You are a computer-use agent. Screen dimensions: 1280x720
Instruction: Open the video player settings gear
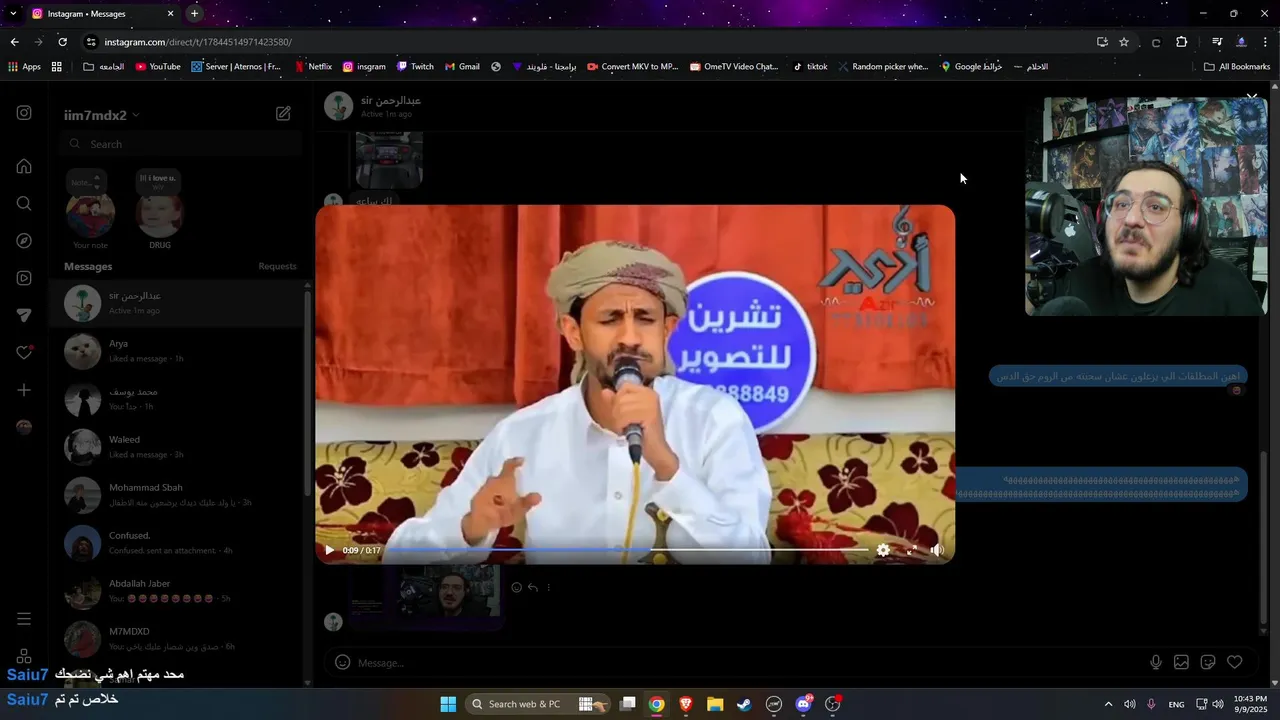coord(883,550)
